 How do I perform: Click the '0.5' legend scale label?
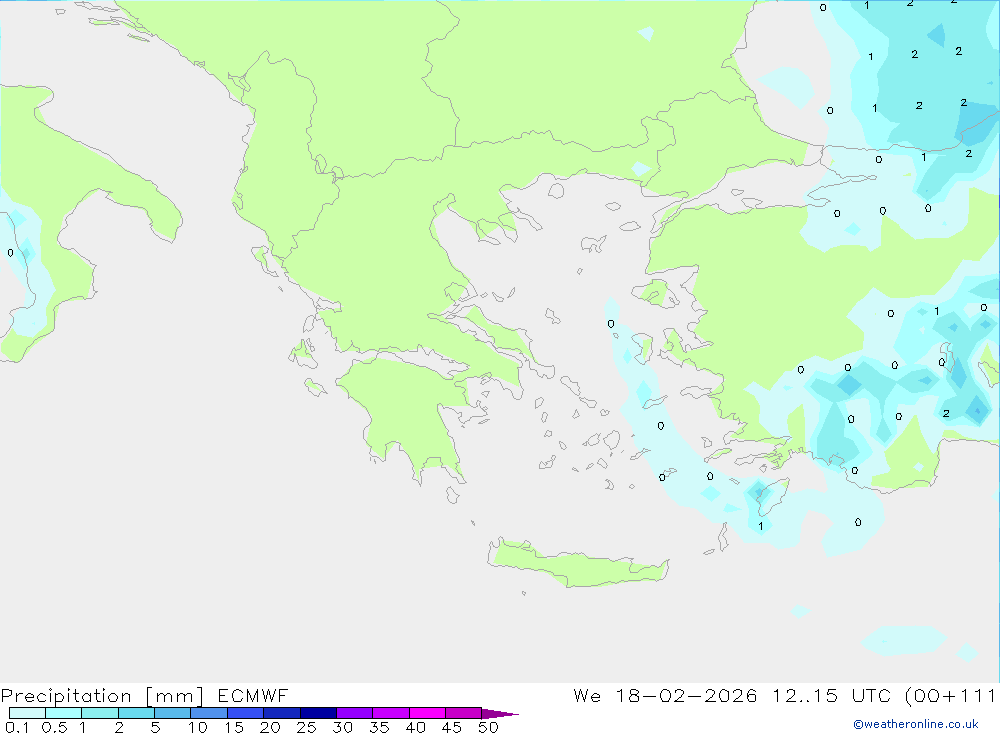pyautogui.click(x=54, y=727)
